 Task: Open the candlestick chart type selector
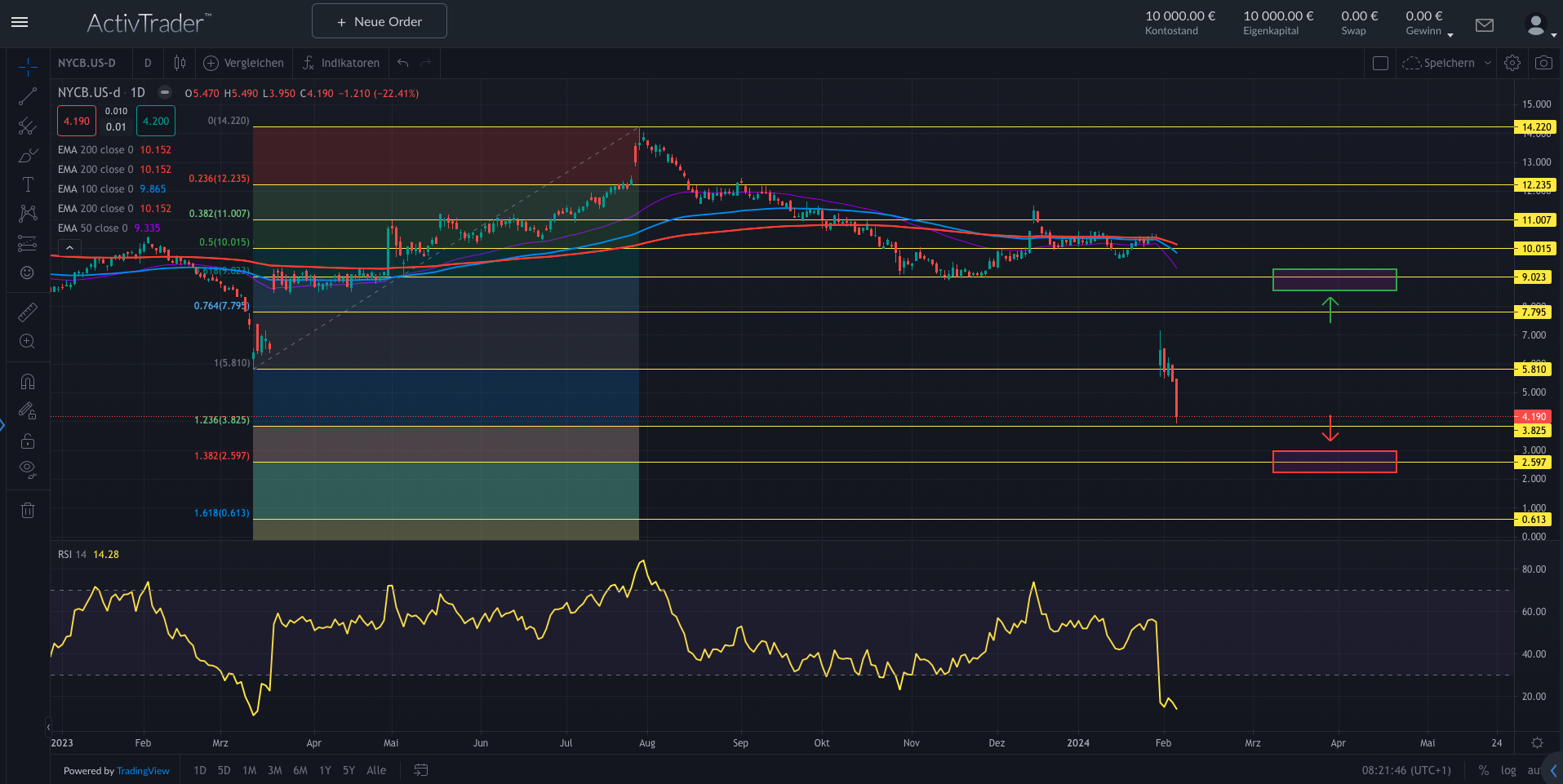(180, 63)
